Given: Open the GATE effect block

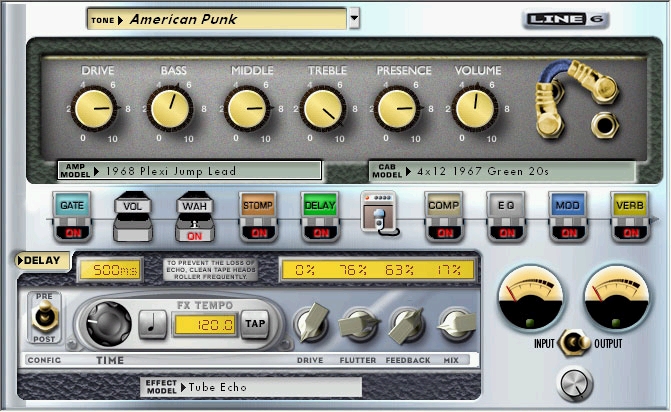Looking at the screenshot, I should pyautogui.click(x=72, y=205).
